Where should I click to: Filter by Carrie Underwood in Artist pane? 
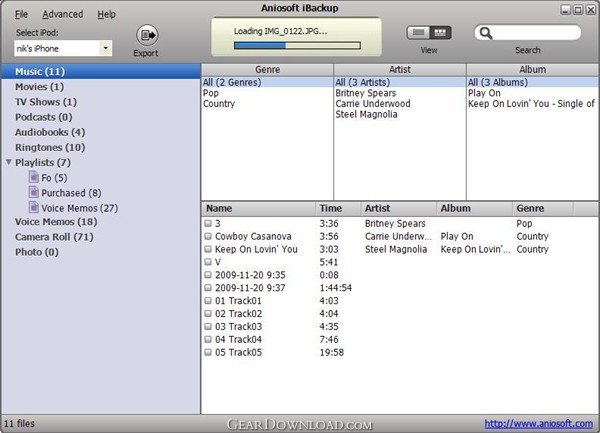point(399,104)
